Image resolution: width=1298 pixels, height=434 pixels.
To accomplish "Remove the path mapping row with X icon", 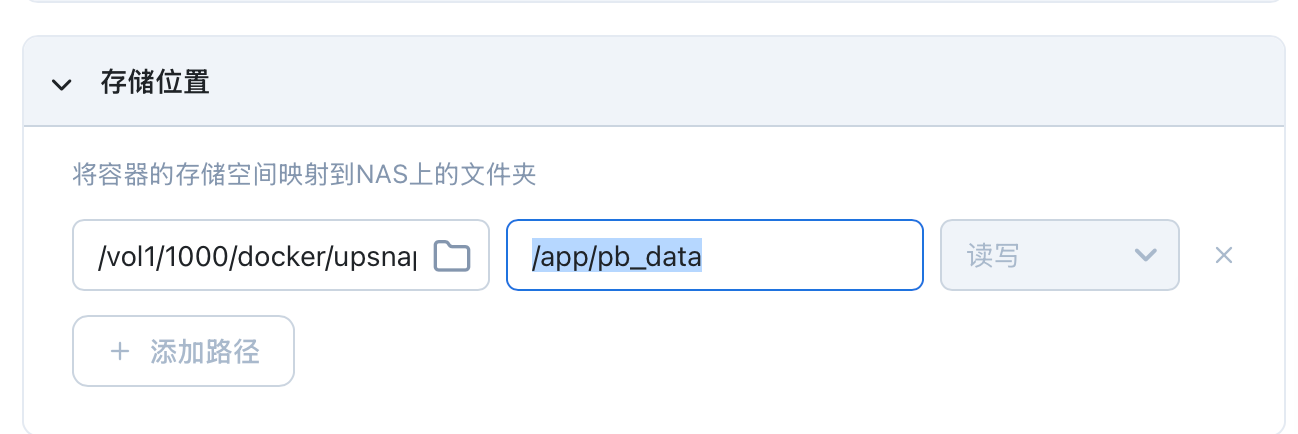I will coord(1223,255).
